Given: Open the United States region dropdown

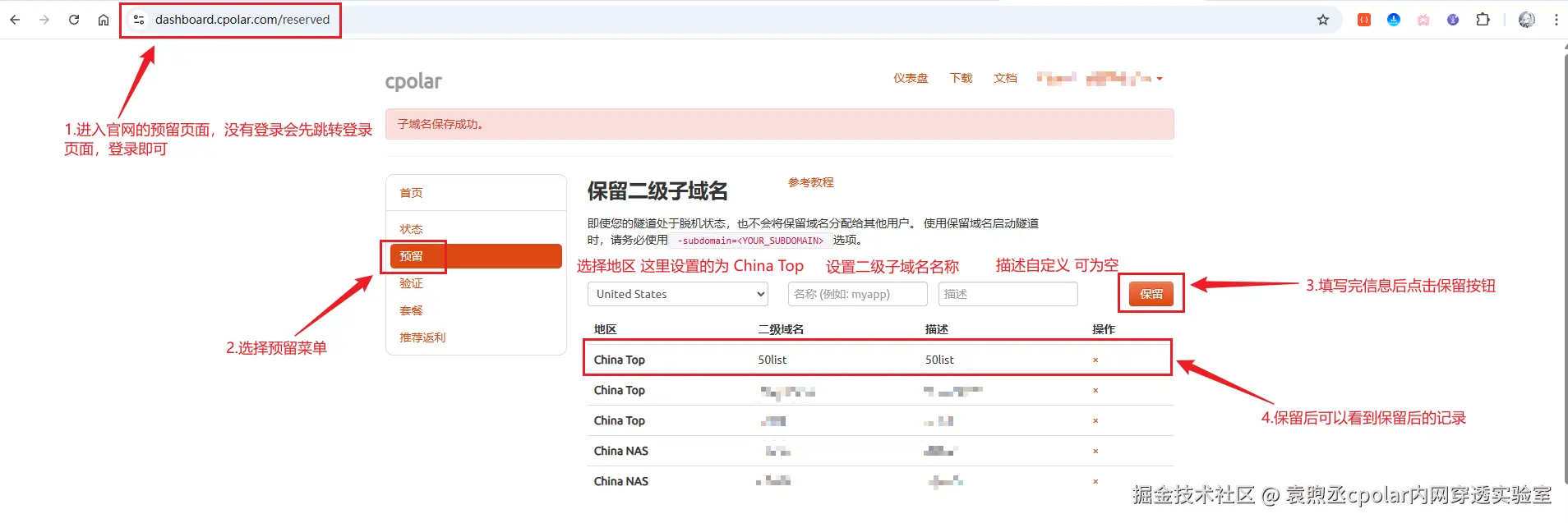Looking at the screenshot, I should click(678, 294).
